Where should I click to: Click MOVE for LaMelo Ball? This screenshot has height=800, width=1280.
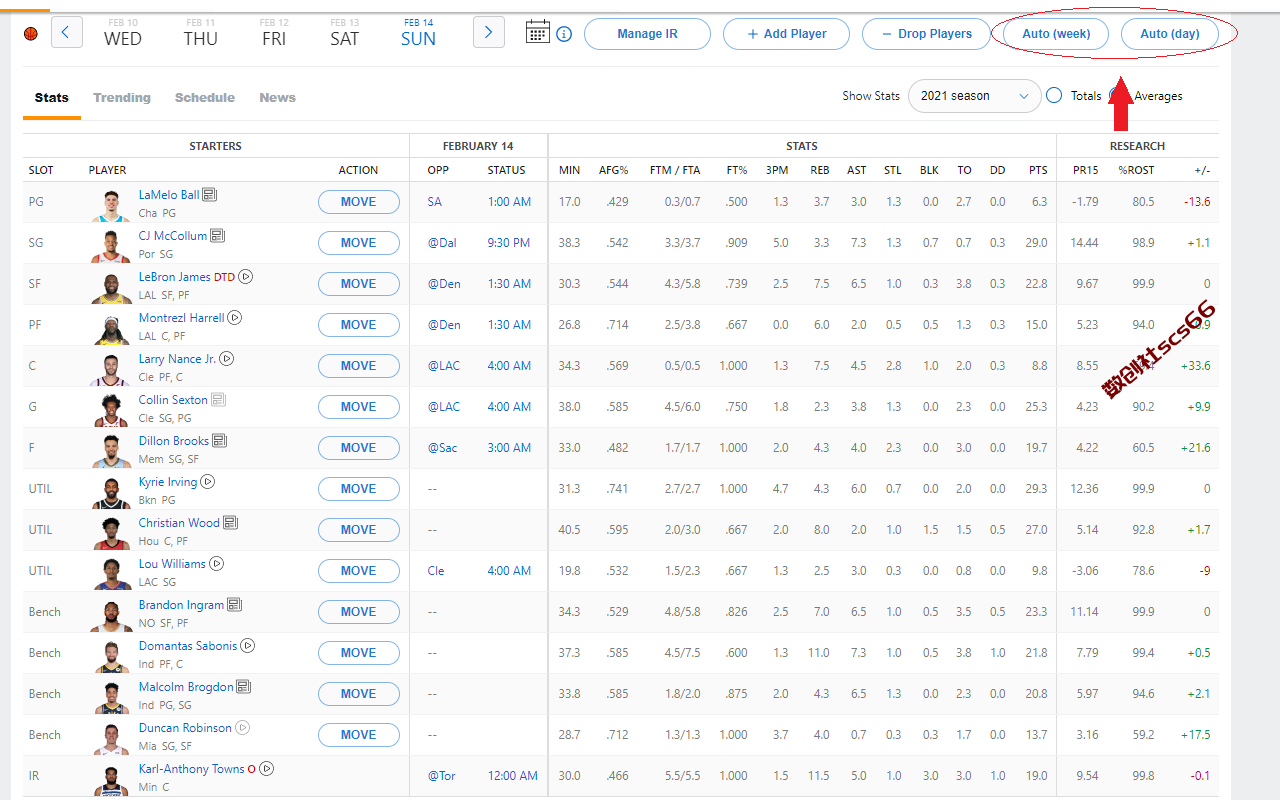358,202
